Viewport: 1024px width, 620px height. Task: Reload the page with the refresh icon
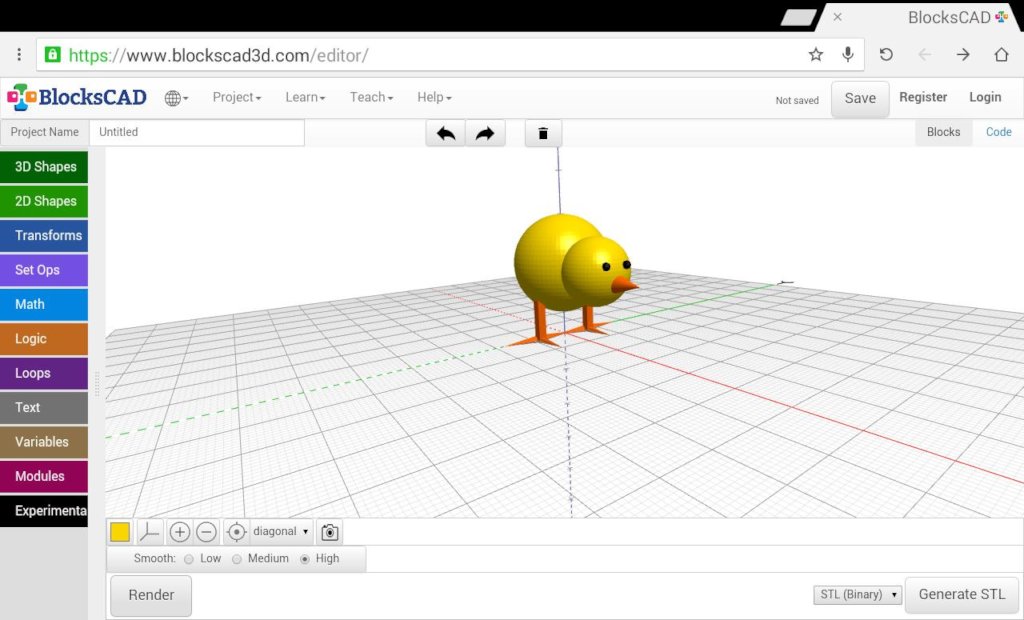[x=886, y=54]
